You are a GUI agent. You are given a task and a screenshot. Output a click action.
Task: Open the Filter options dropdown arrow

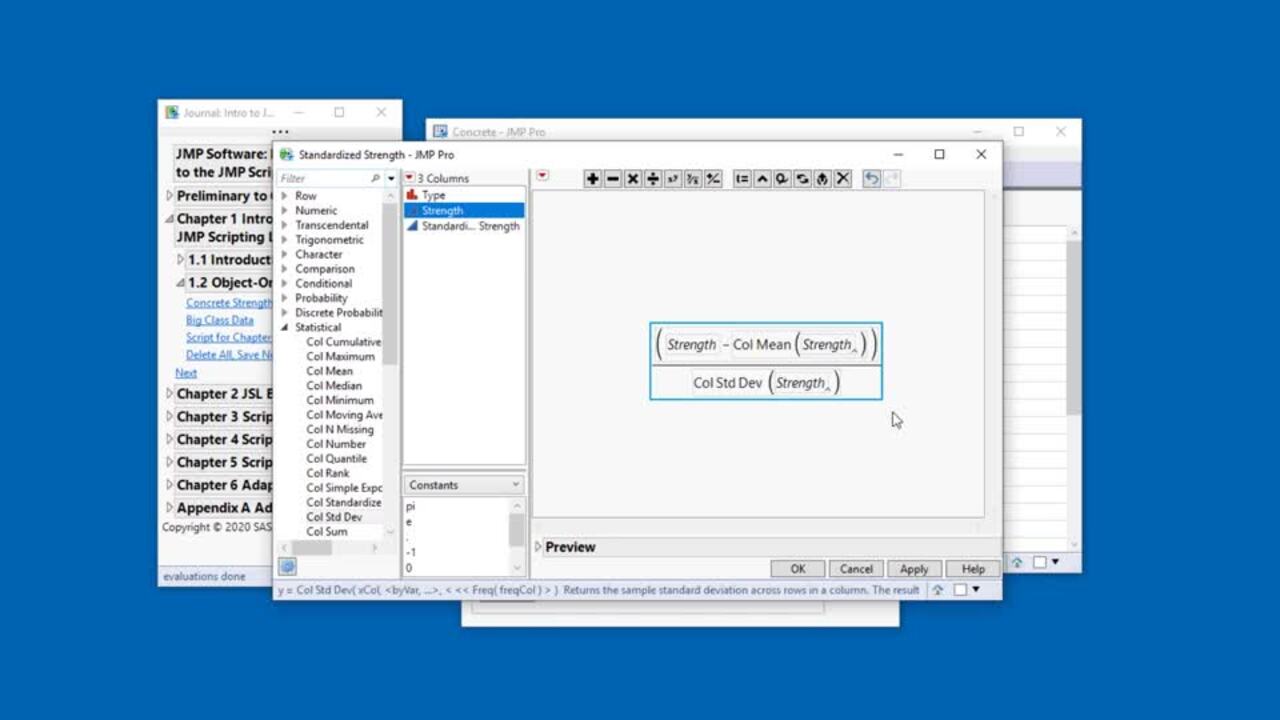[391, 179]
